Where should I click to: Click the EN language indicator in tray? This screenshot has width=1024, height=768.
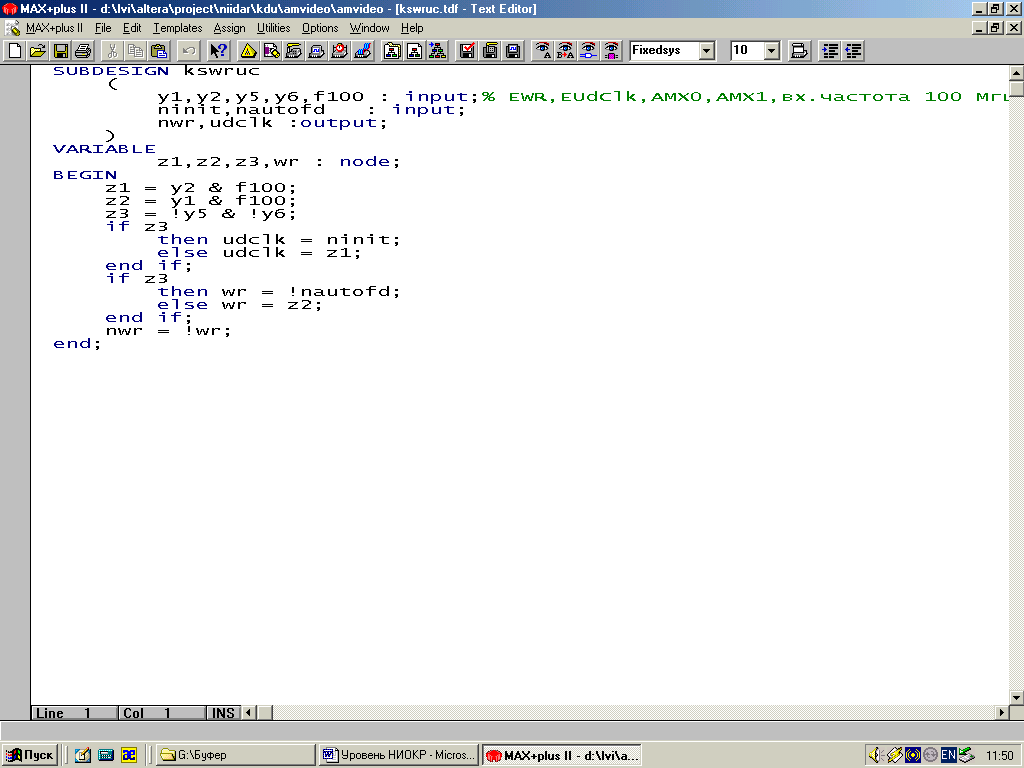tap(948, 756)
